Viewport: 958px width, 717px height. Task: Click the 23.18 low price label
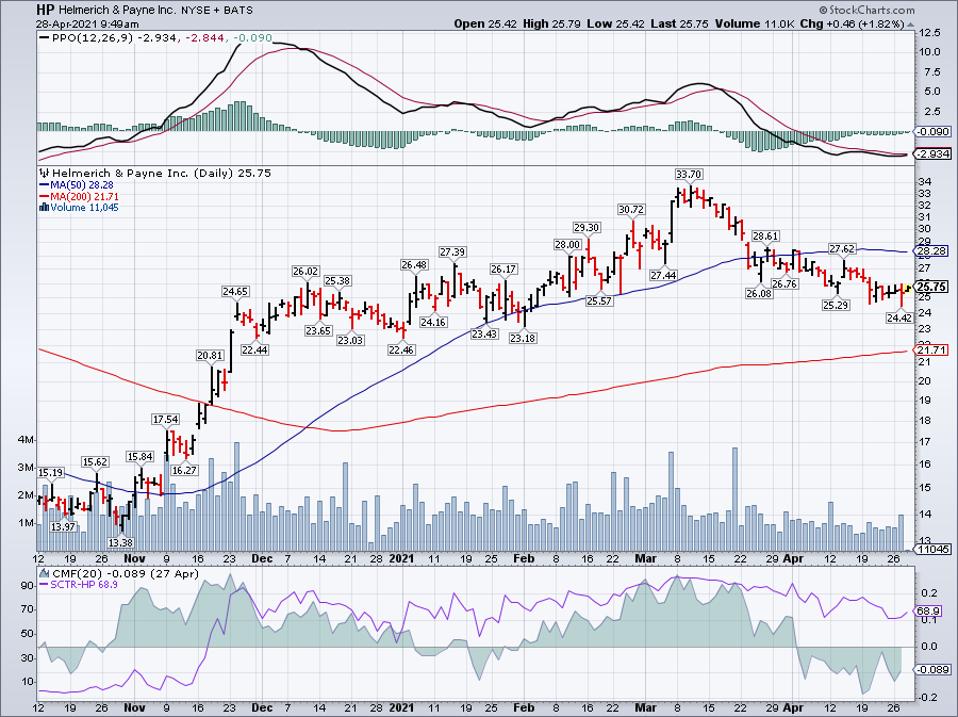coord(523,338)
